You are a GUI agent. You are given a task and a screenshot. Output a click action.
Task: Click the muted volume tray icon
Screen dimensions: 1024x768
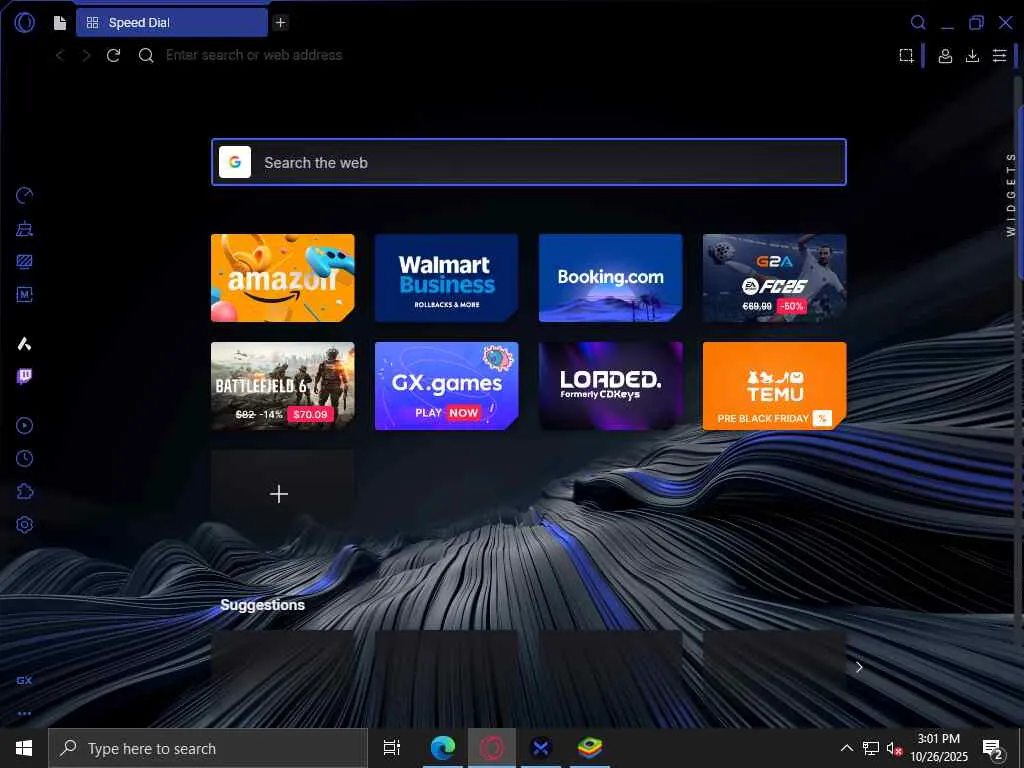[x=893, y=748]
